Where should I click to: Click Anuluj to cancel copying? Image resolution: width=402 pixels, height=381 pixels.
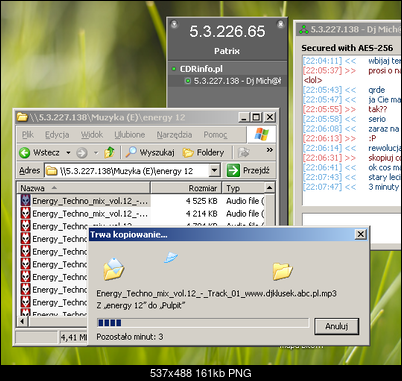[336, 326]
